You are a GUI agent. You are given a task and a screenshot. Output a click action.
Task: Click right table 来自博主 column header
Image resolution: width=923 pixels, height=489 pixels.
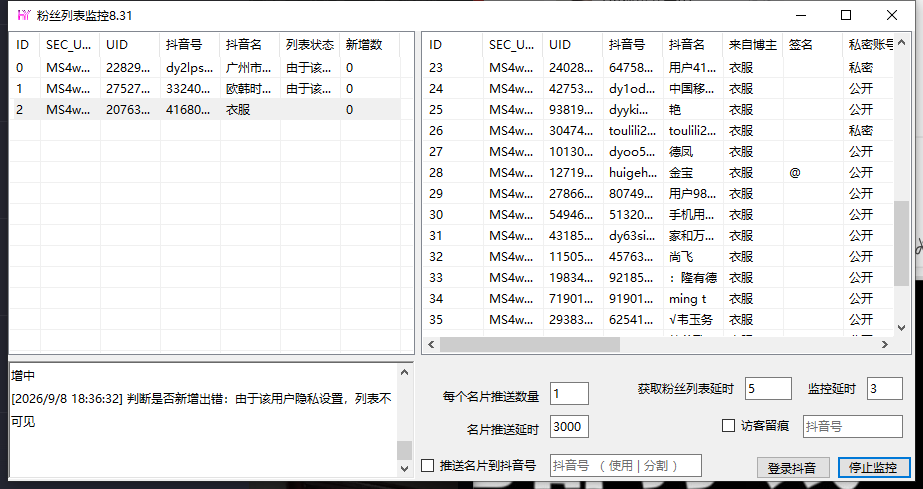(x=752, y=45)
